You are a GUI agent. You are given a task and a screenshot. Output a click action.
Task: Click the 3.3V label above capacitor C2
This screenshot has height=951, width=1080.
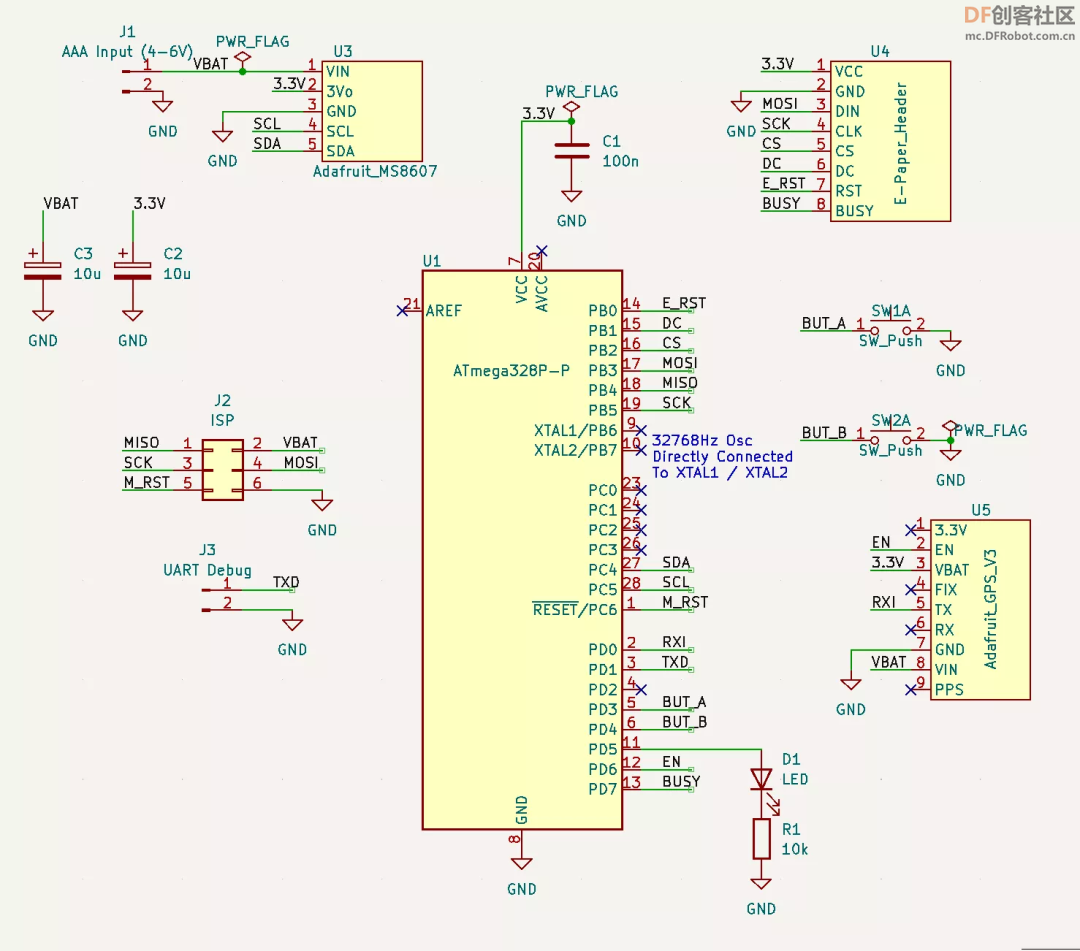coord(149,203)
